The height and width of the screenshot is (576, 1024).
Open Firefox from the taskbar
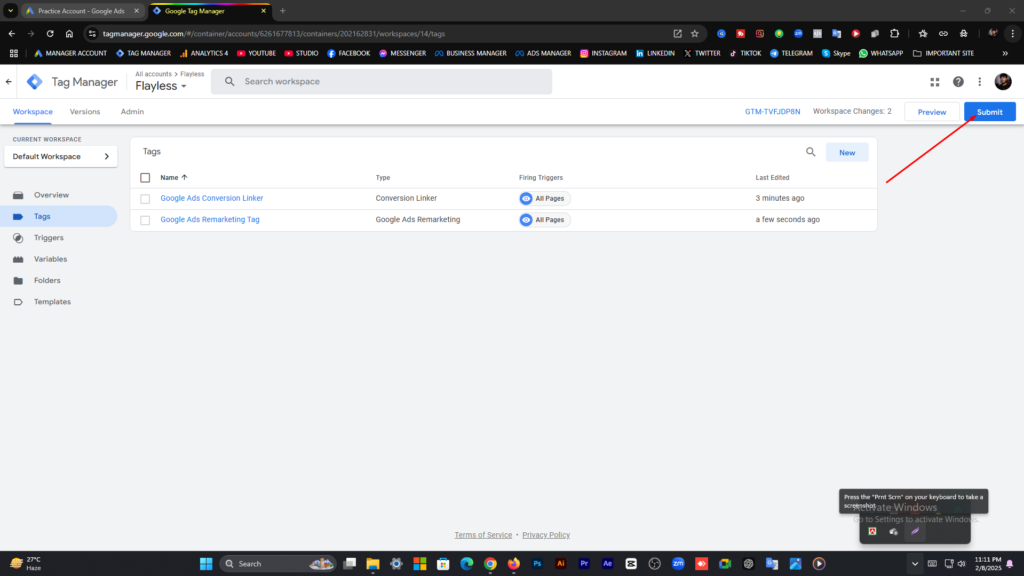click(x=514, y=564)
